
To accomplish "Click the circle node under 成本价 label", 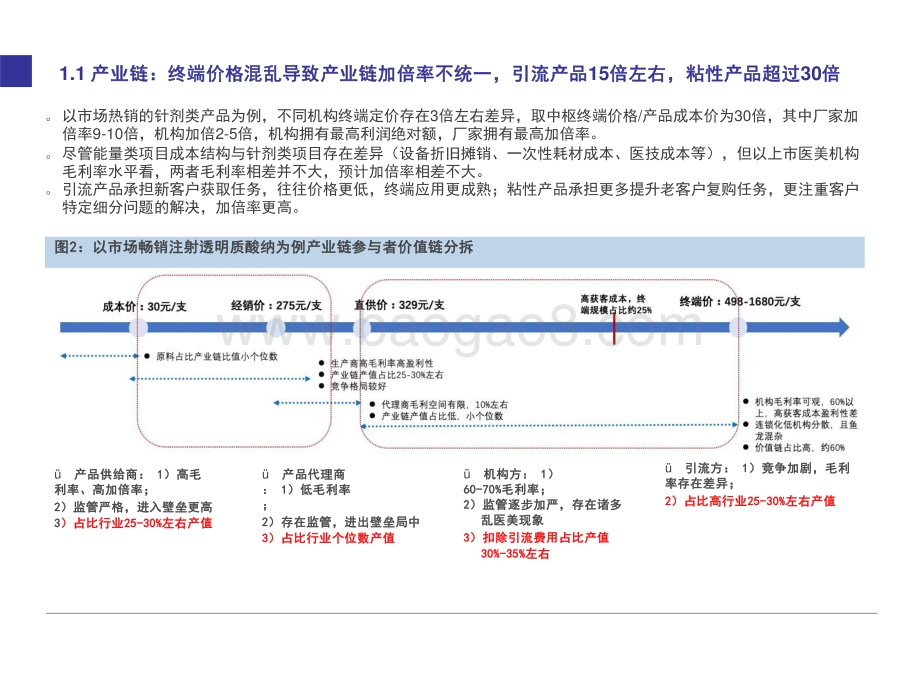I will point(138,327).
